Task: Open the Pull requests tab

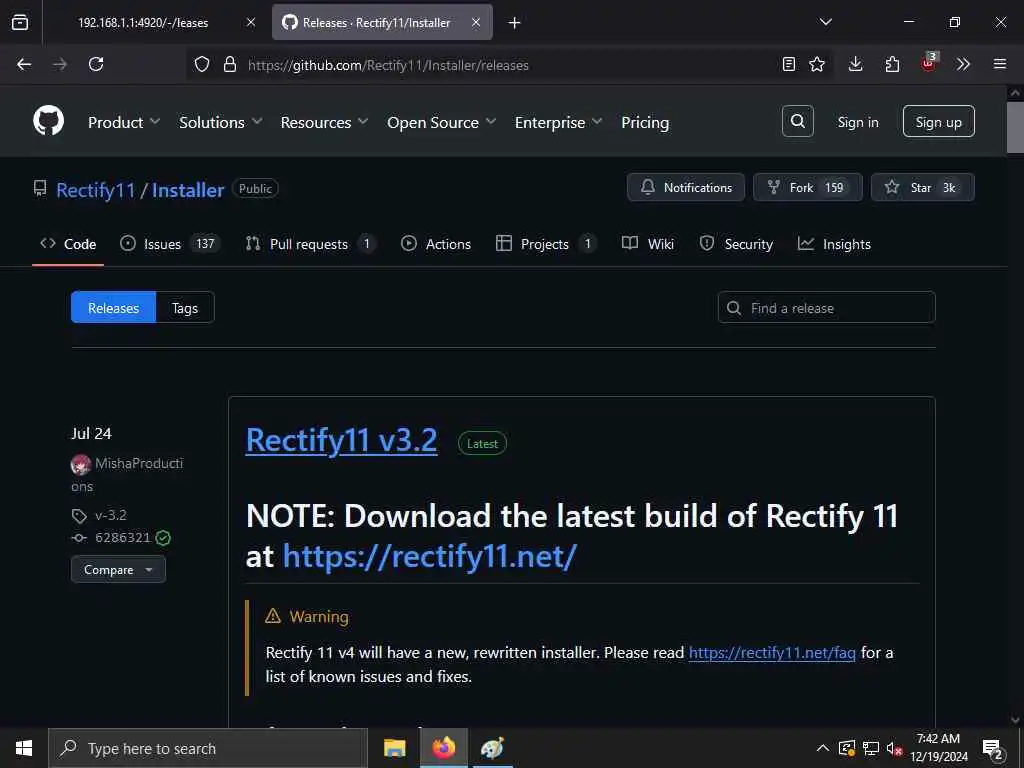Action: [310, 244]
